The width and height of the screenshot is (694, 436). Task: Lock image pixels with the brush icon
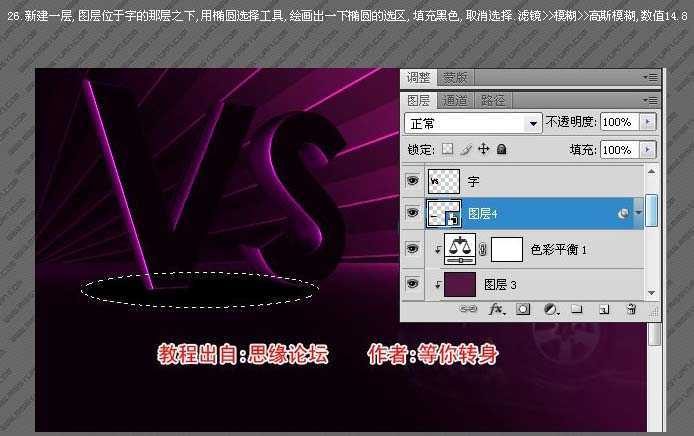click(466, 150)
